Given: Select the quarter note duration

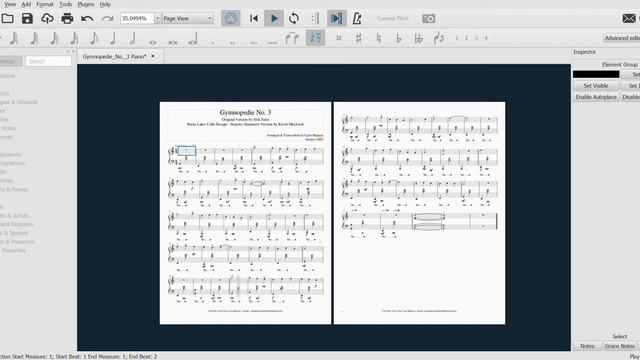Looking at the screenshot, I should point(113,38).
